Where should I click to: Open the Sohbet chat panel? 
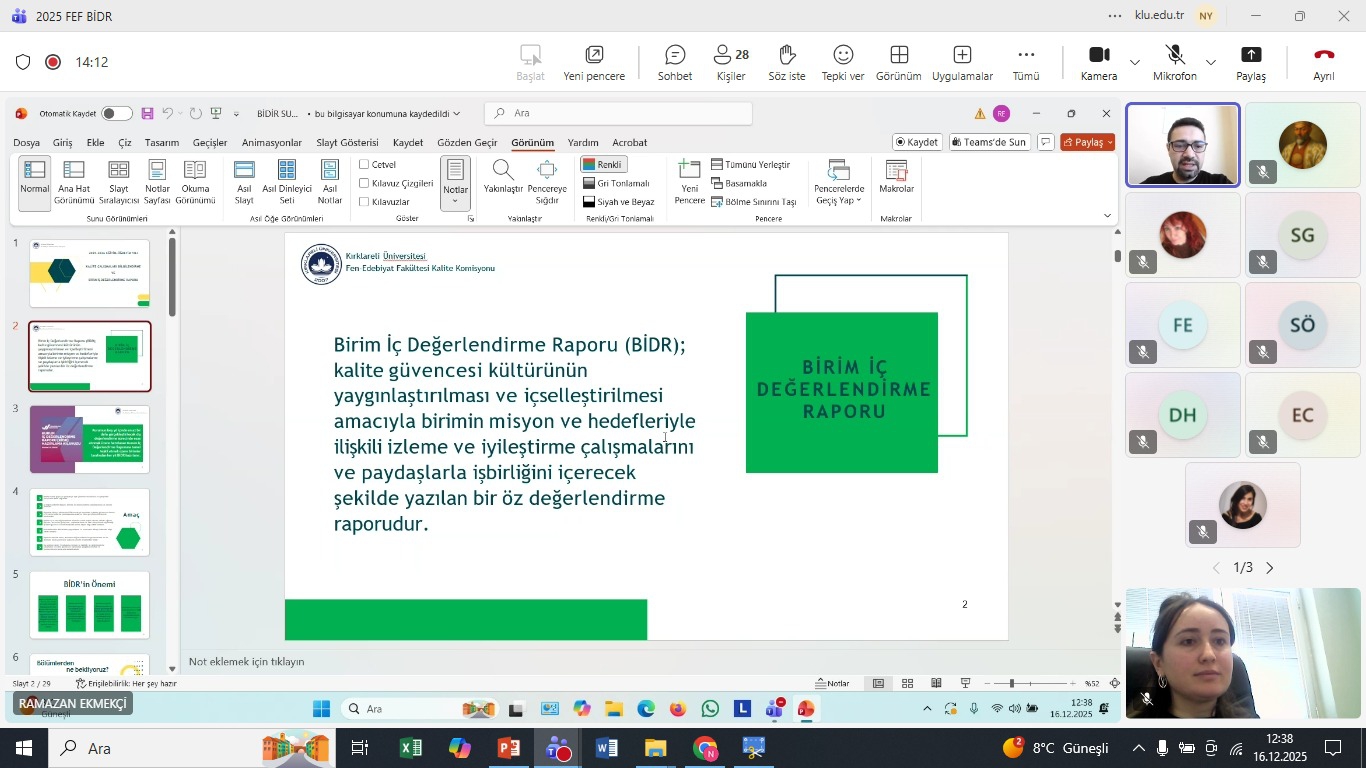[675, 63]
